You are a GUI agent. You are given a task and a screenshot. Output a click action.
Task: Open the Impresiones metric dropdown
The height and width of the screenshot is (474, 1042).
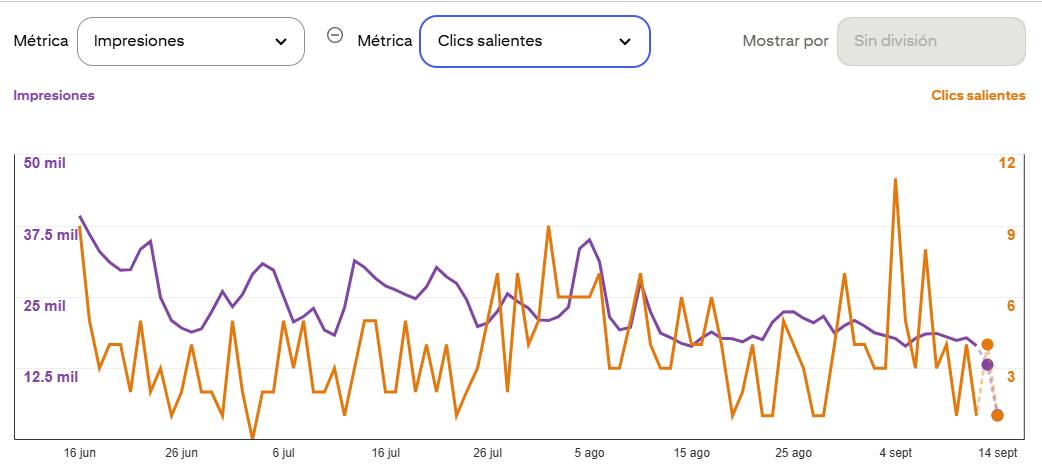coord(191,41)
